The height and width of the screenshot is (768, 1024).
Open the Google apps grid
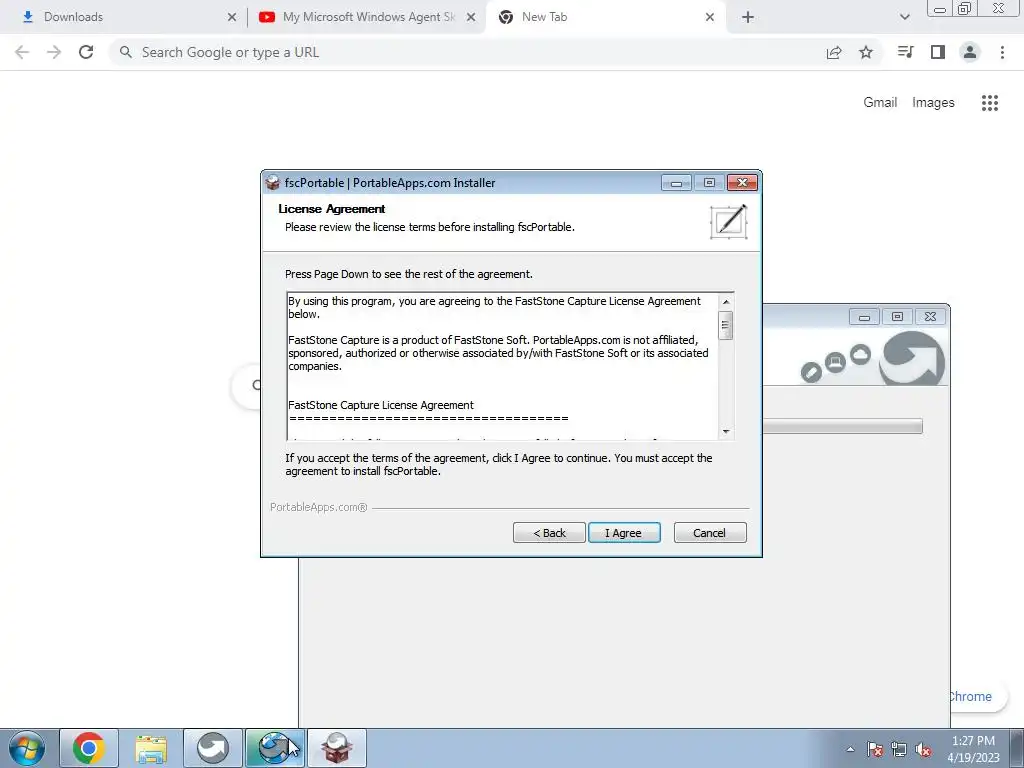click(989, 103)
